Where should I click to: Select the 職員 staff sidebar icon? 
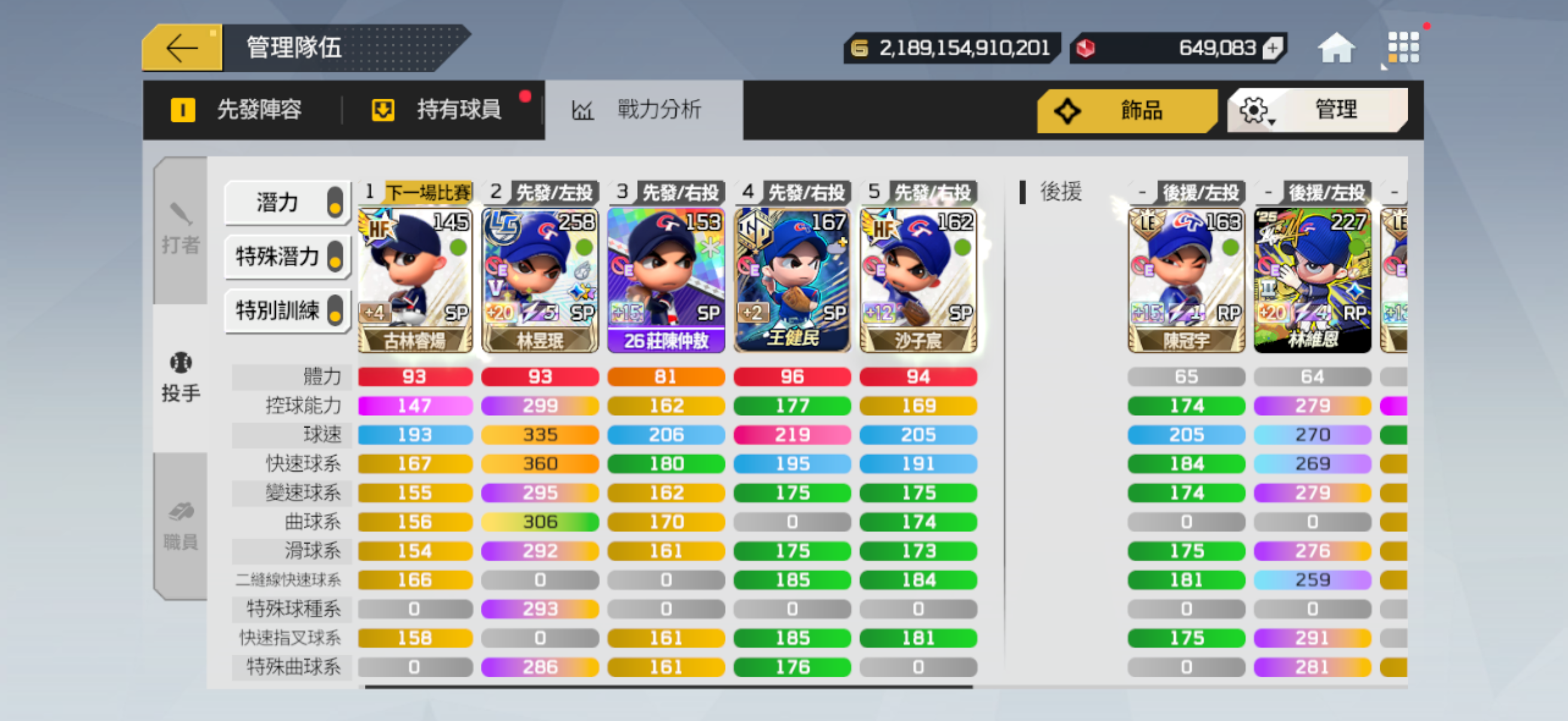[180, 526]
